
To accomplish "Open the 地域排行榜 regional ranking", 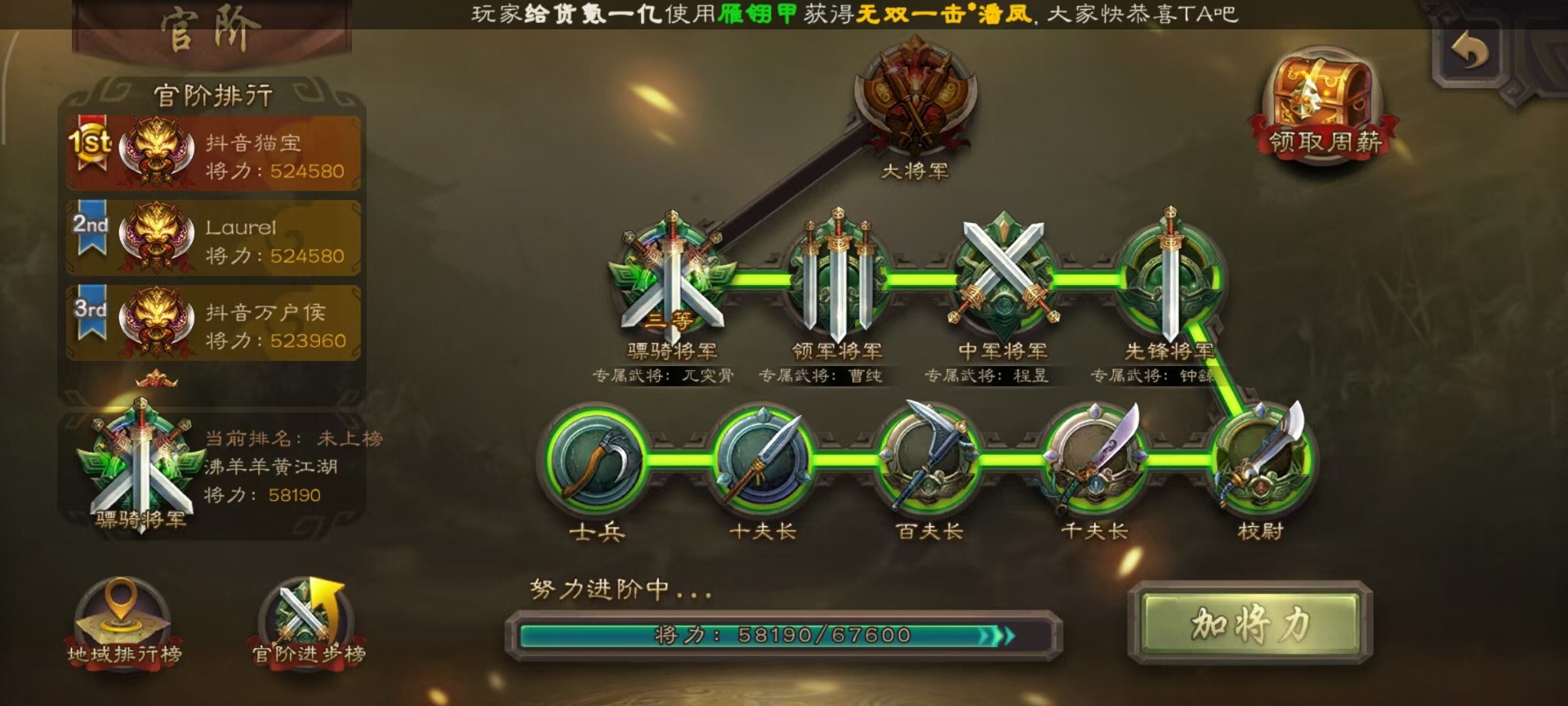I will coord(124,623).
